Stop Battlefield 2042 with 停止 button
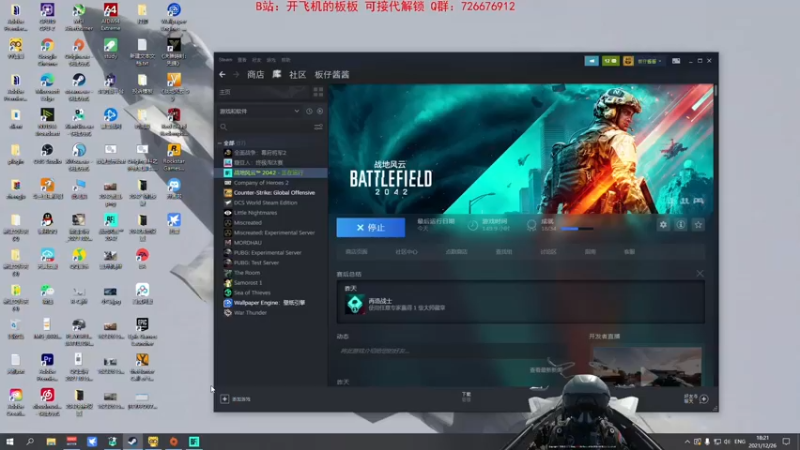 point(371,228)
